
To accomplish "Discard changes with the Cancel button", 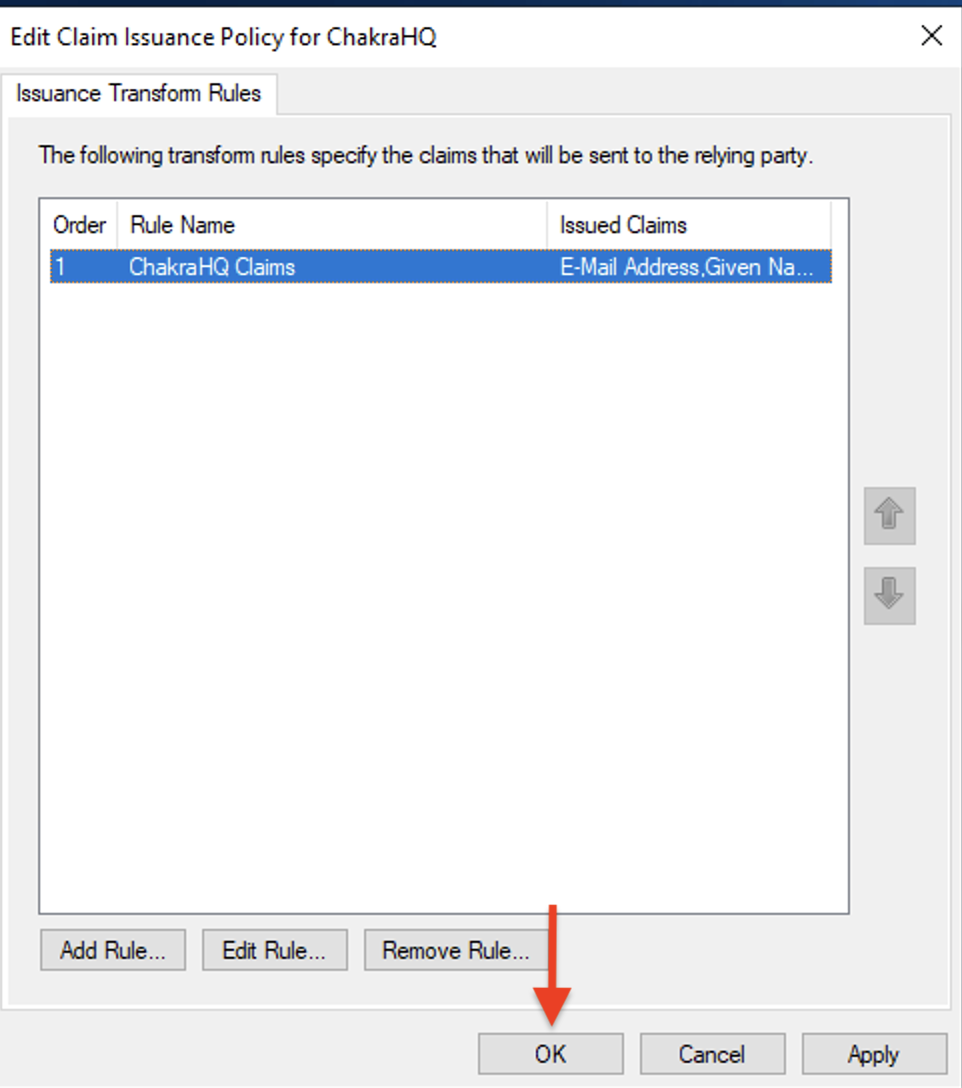I will (712, 1054).
